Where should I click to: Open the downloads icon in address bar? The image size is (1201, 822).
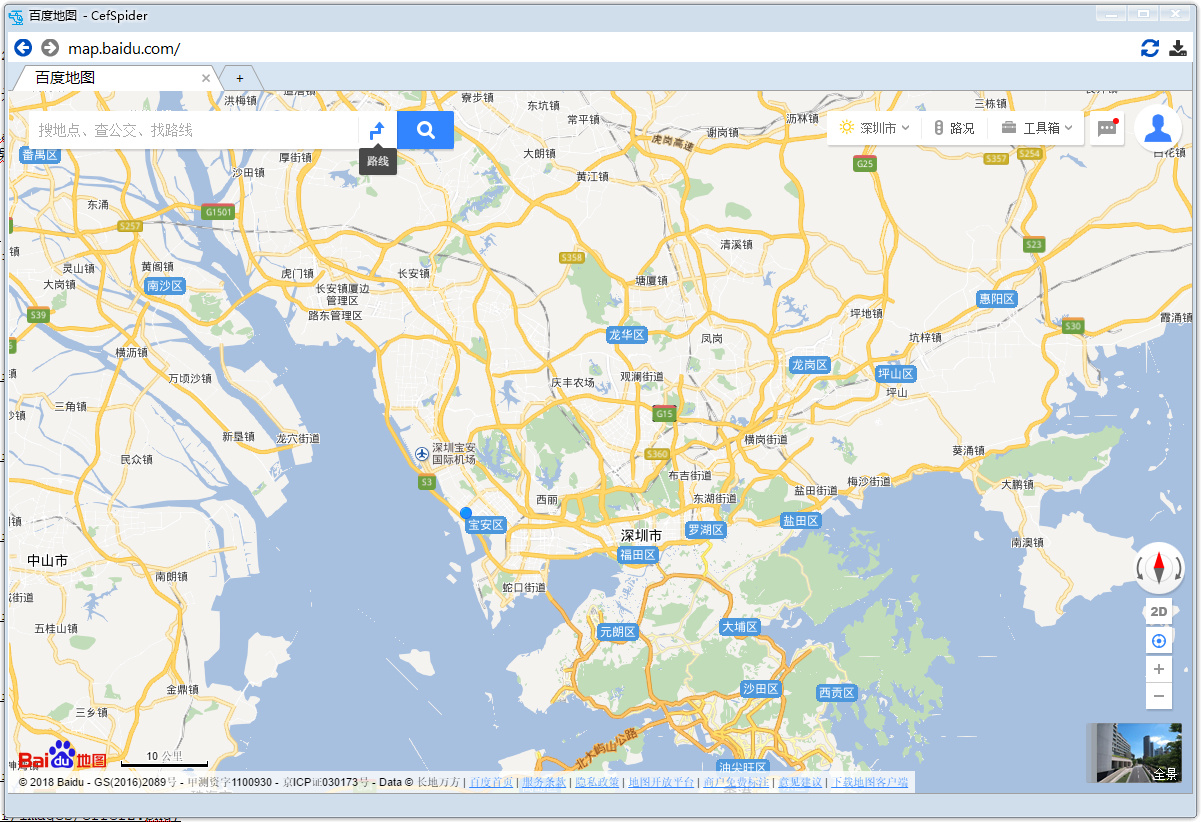click(1178, 48)
